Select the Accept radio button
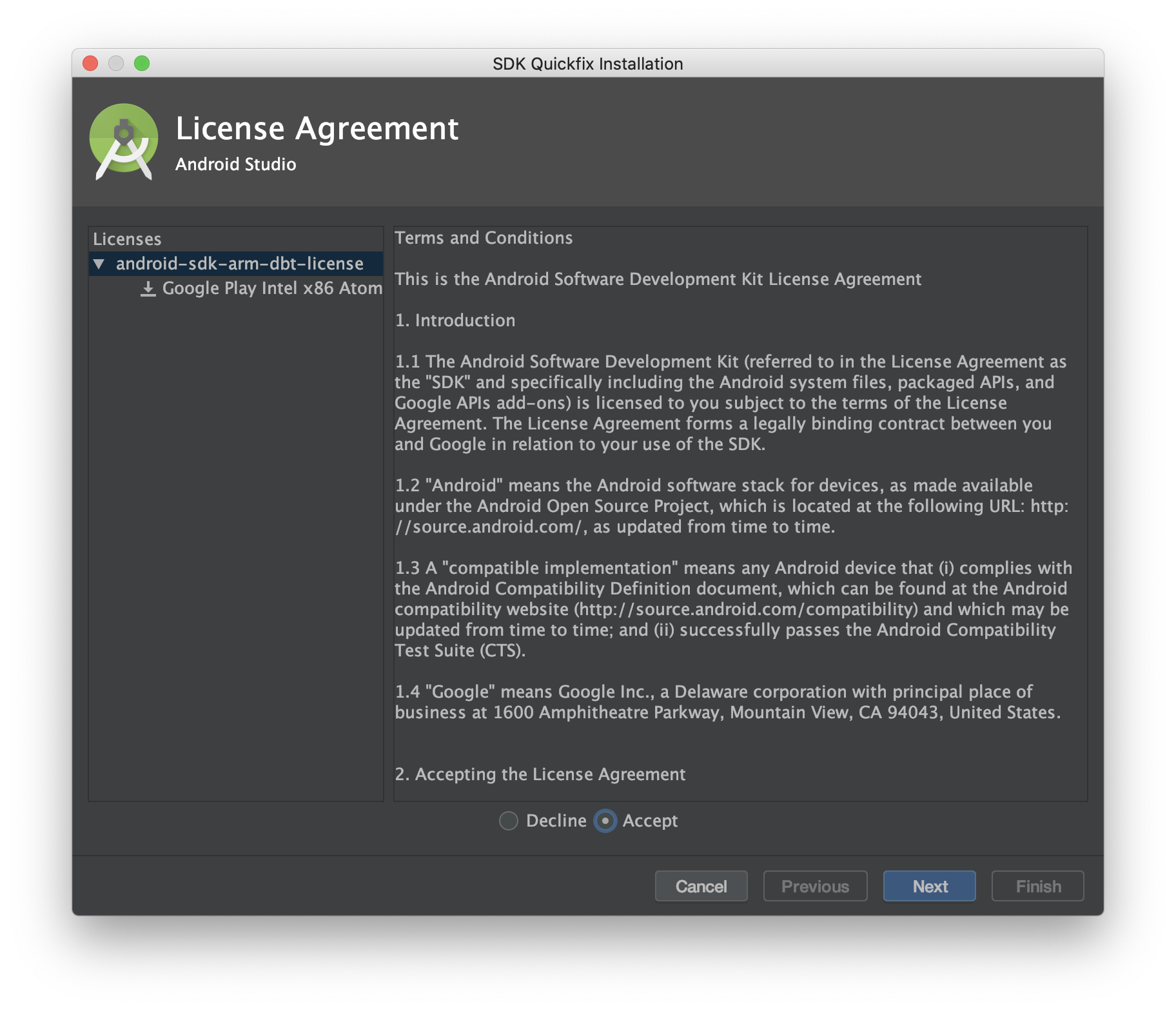The height and width of the screenshot is (1011, 1176). pyautogui.click(x=605, y=821)
